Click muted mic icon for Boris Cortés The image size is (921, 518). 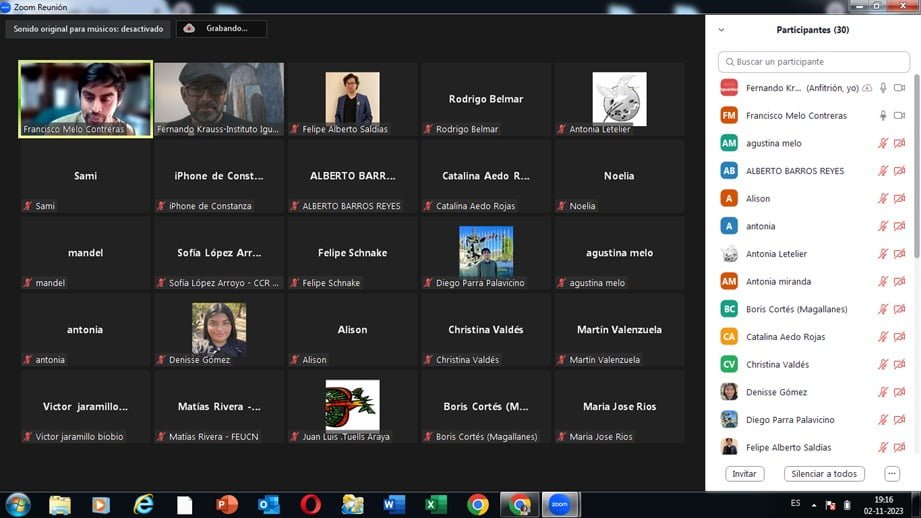coord(882,309)
